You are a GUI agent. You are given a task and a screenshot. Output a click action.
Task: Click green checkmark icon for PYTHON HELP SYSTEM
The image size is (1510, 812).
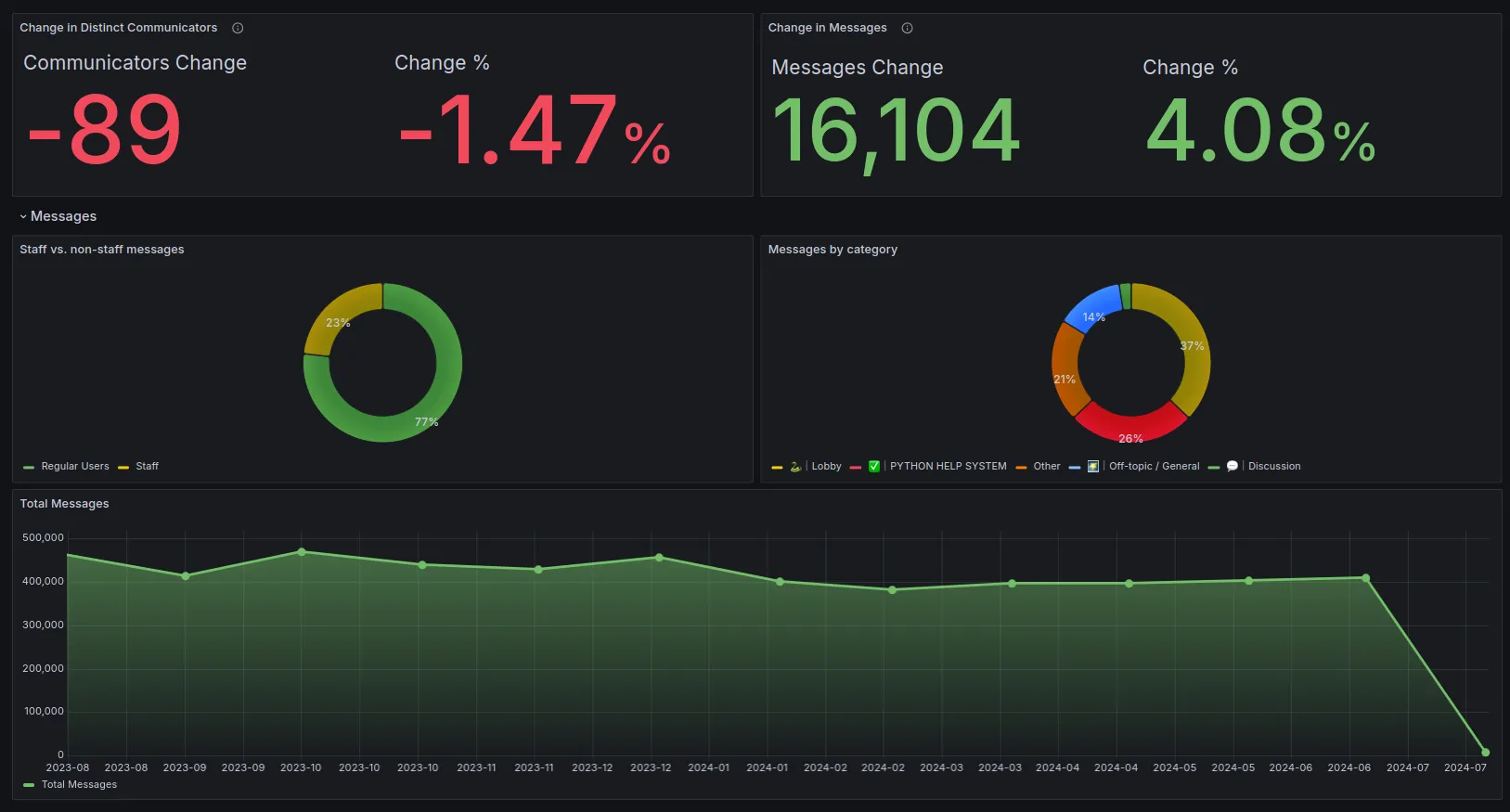click(873, 467)
